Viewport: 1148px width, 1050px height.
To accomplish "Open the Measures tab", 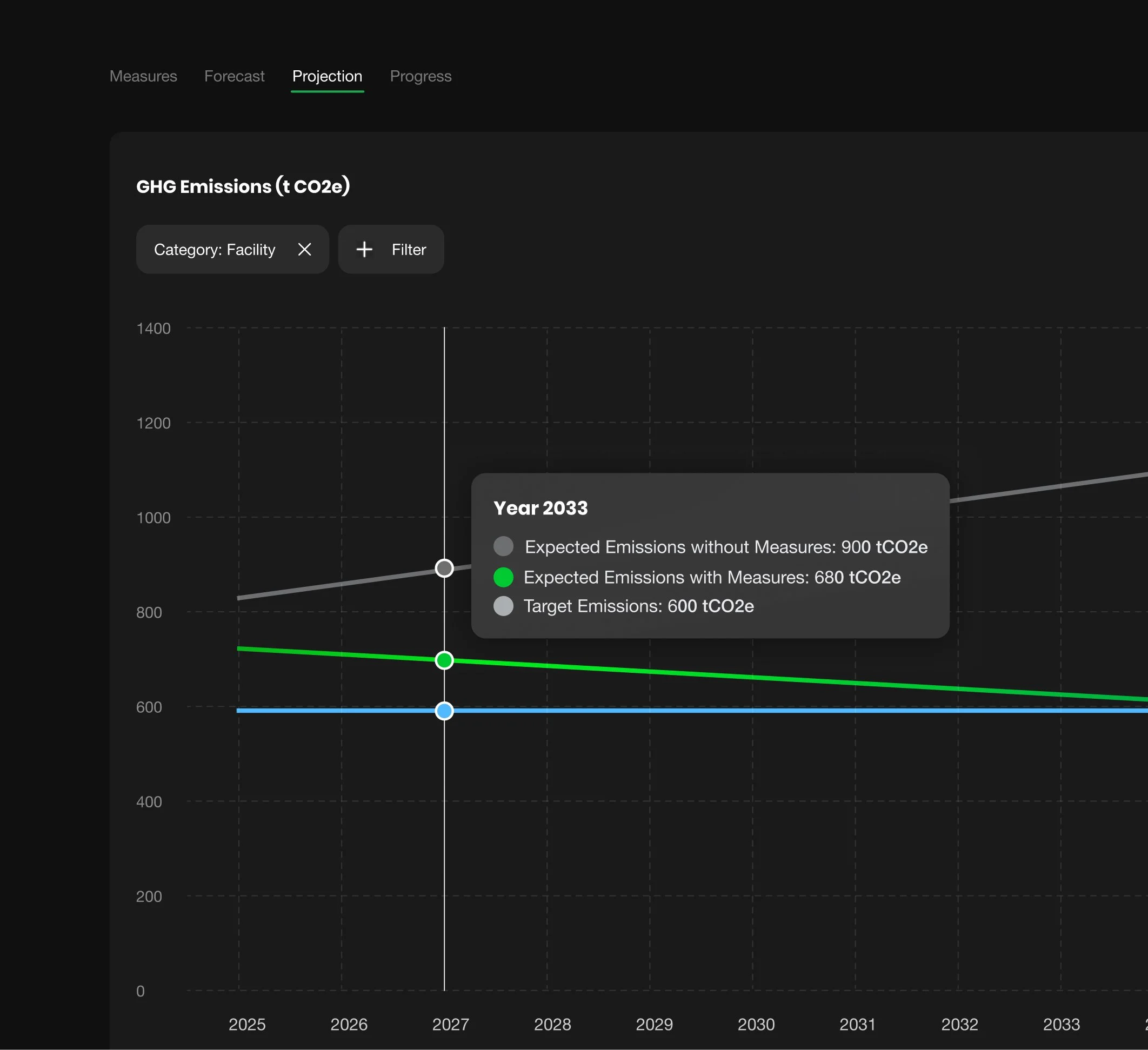I will [144, 76].
